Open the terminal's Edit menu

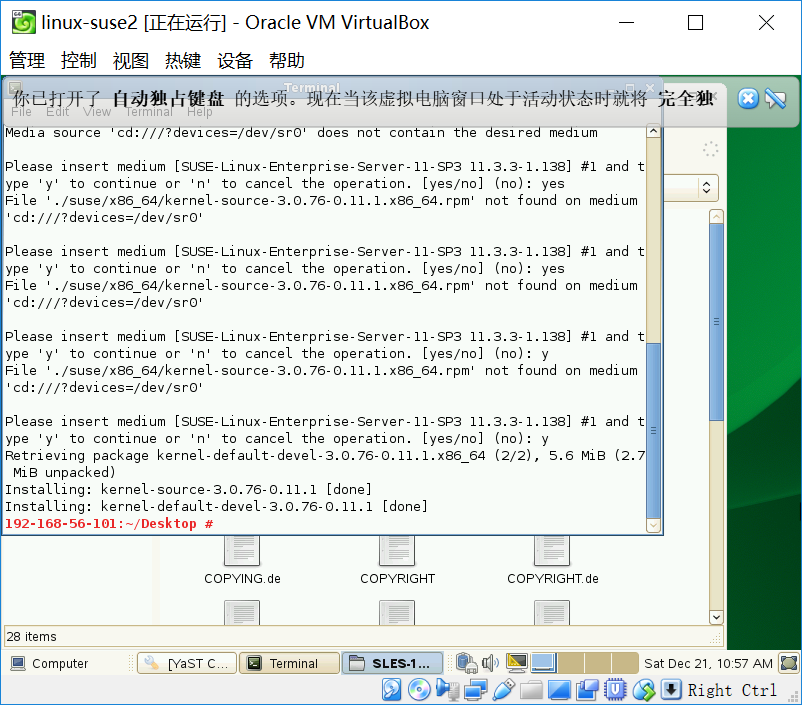point(57,112)
